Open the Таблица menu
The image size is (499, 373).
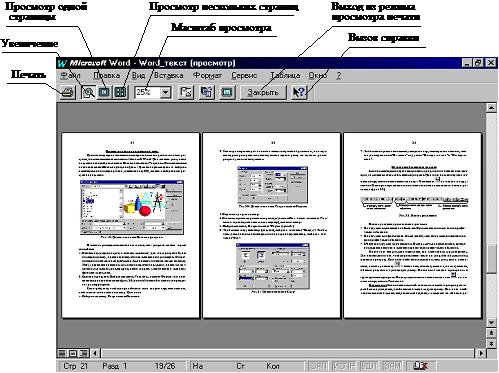(285, 76)
